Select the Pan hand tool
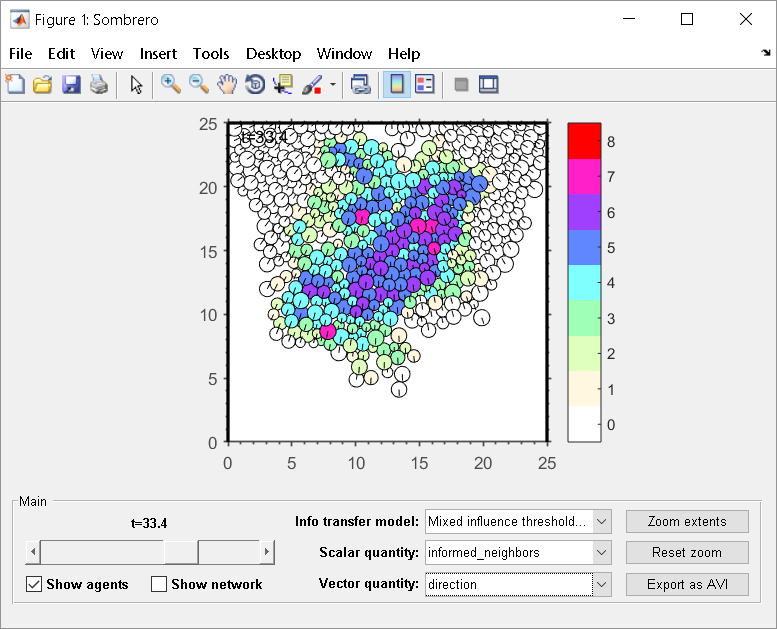The width and height of the screenshot is (777, 629). [x=227, y=84]
